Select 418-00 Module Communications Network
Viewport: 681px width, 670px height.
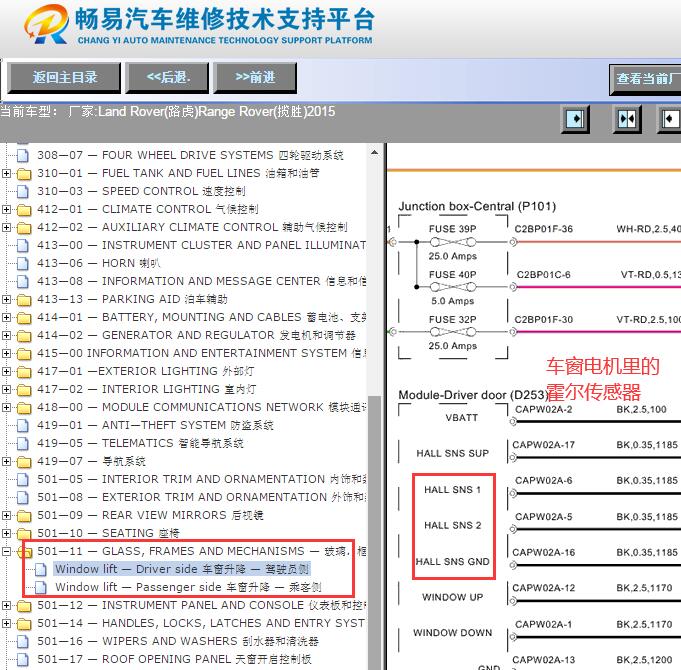coord(202,407)
